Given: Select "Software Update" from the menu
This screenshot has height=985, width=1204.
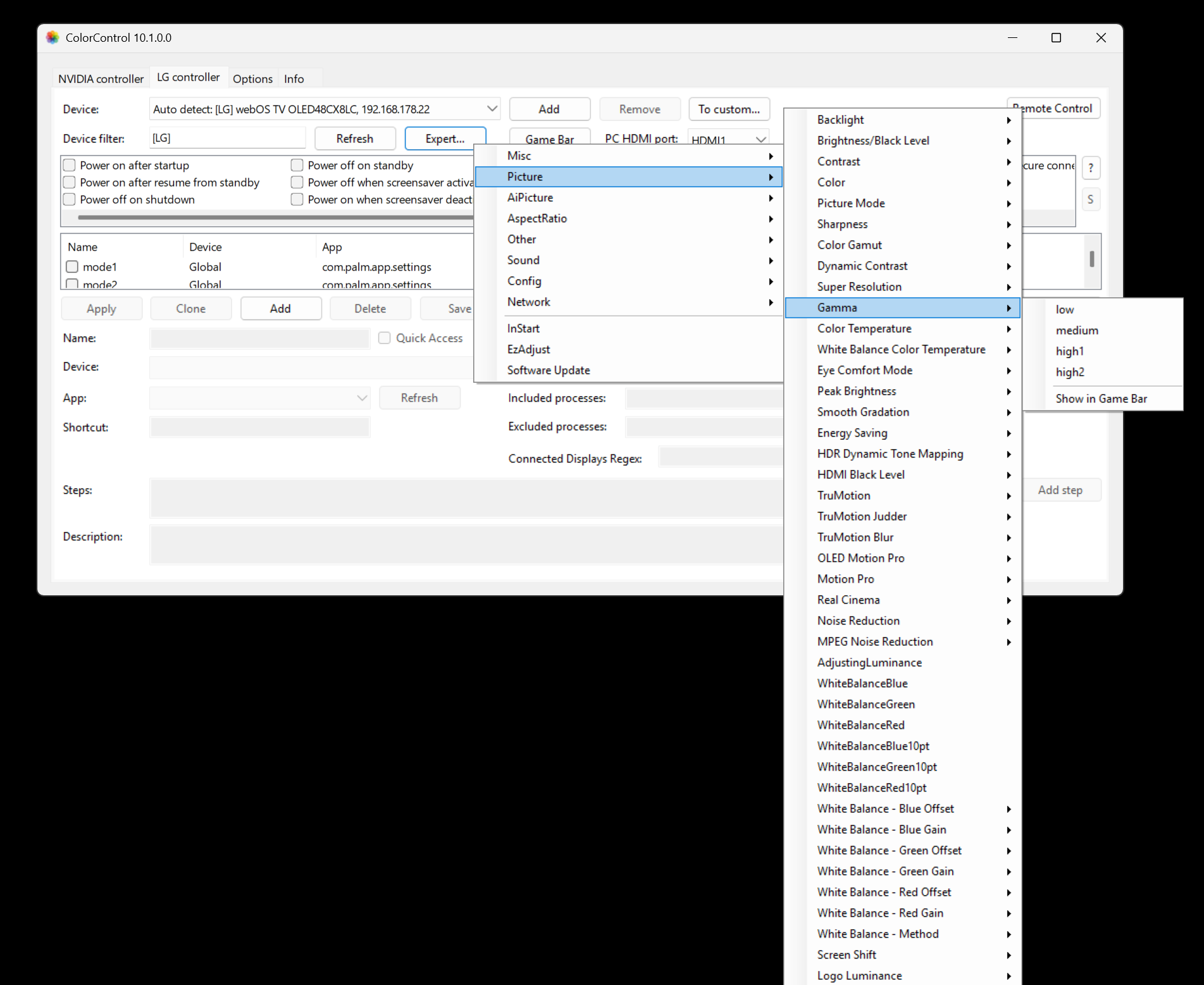Looking at the screenshot, I should coord(548,369).
